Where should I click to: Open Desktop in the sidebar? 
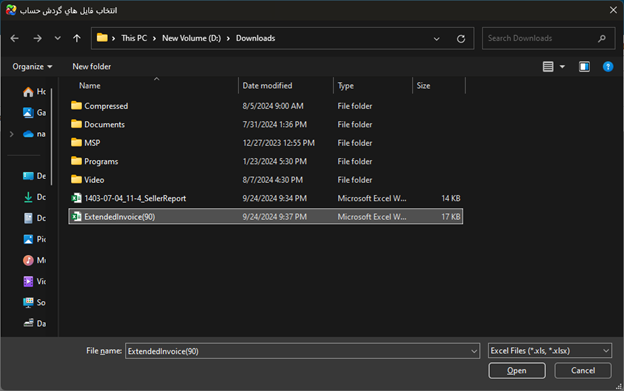coord(34,176)
